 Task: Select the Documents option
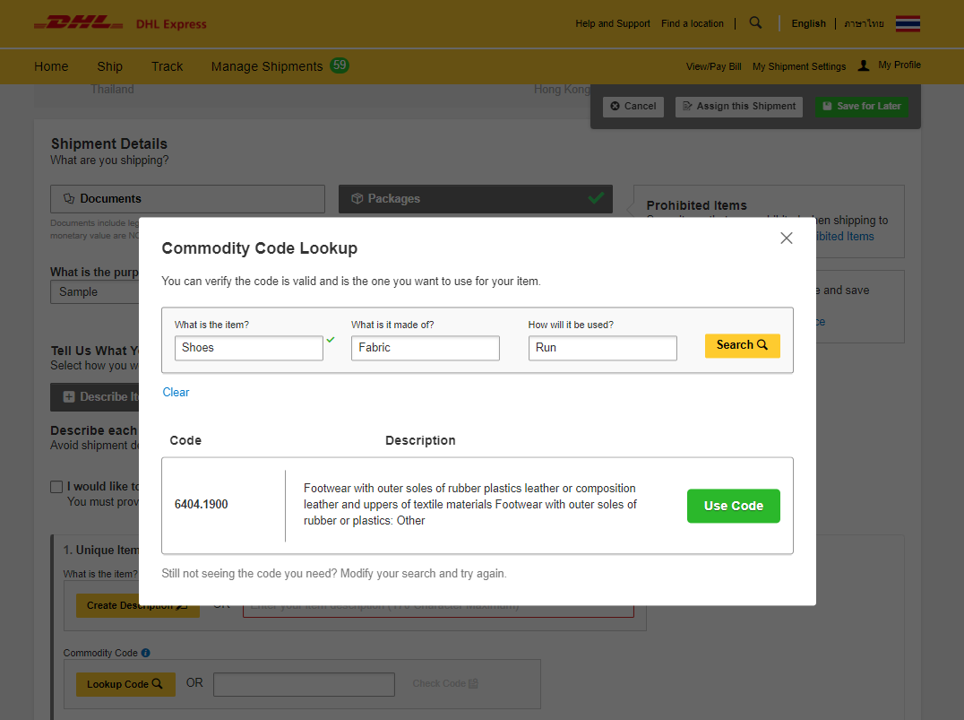tap(188, 199)
